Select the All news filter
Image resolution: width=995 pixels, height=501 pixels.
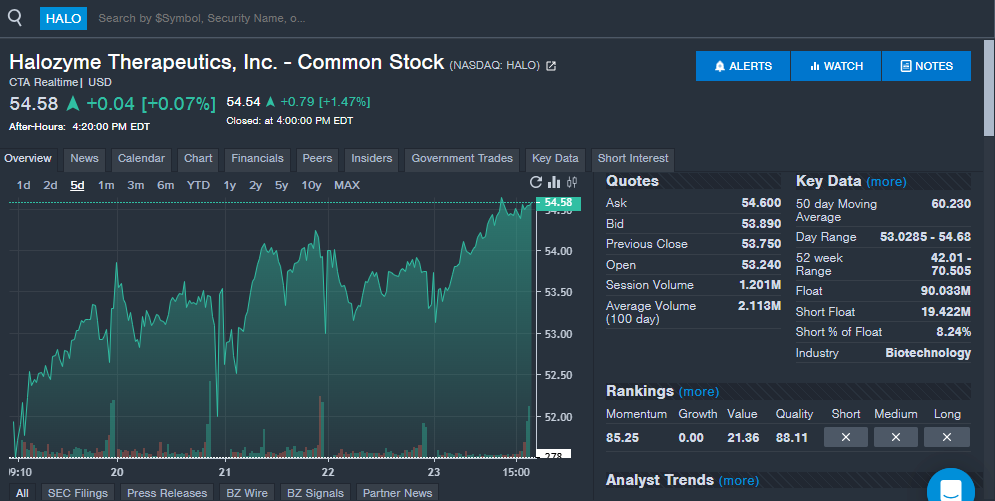22,493
